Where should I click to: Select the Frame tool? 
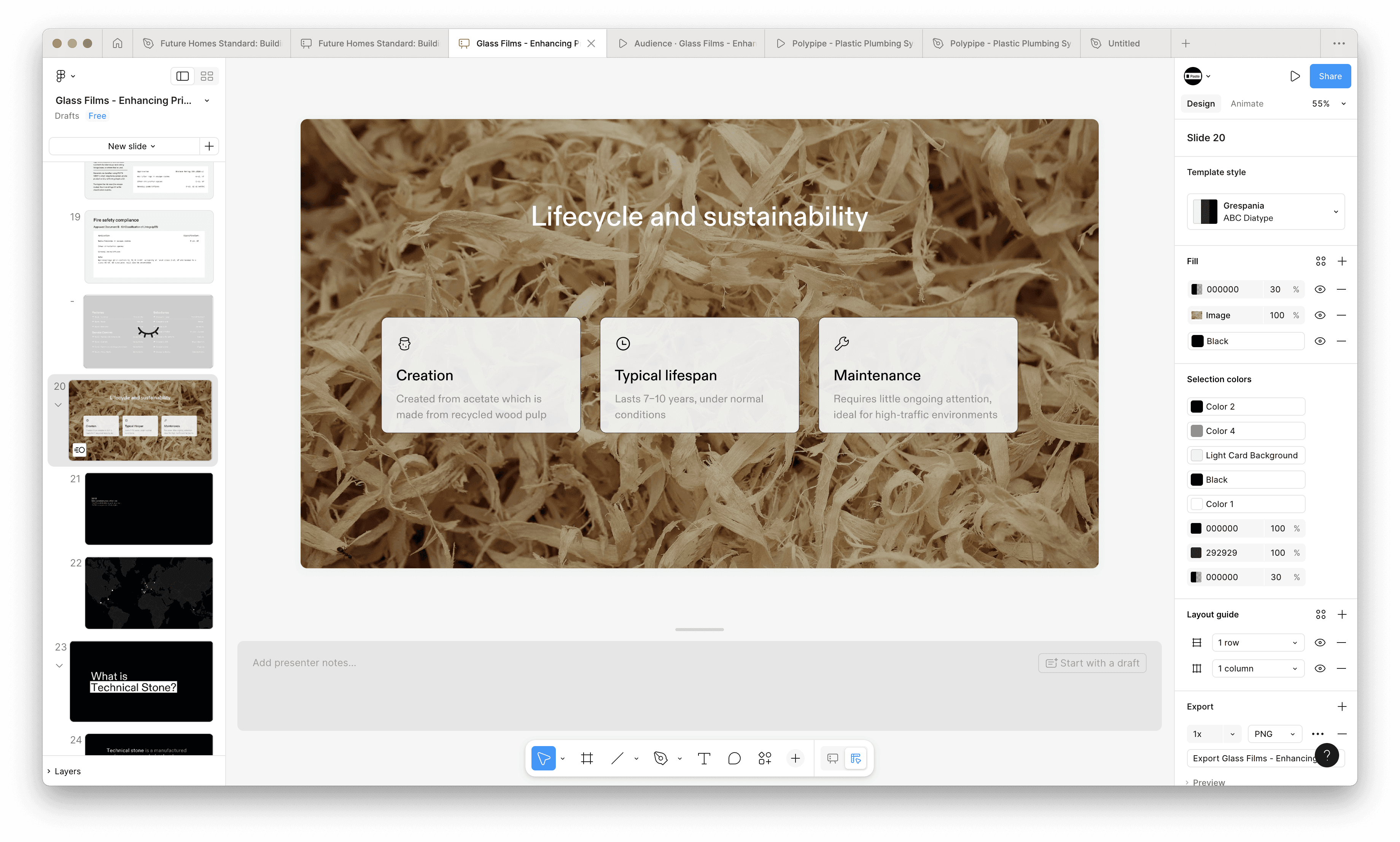click(587, 758)
